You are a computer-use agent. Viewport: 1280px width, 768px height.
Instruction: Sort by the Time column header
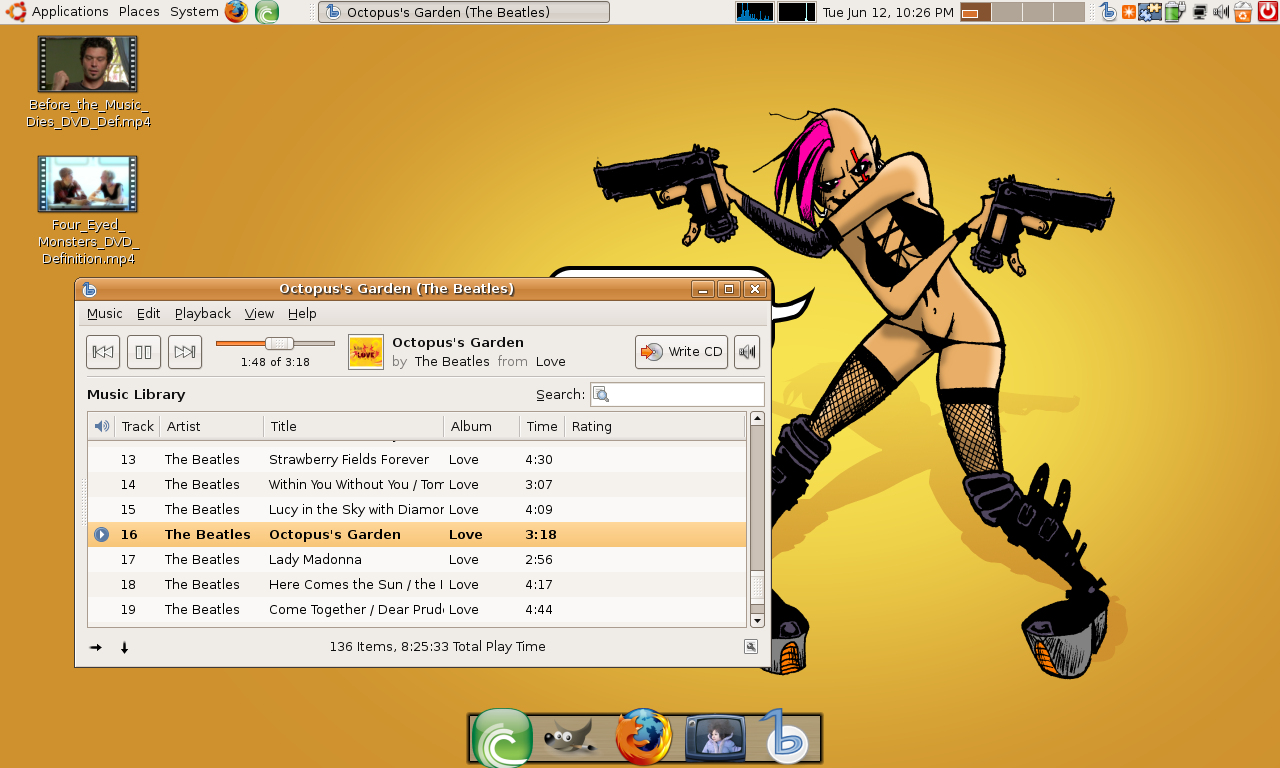542,426
